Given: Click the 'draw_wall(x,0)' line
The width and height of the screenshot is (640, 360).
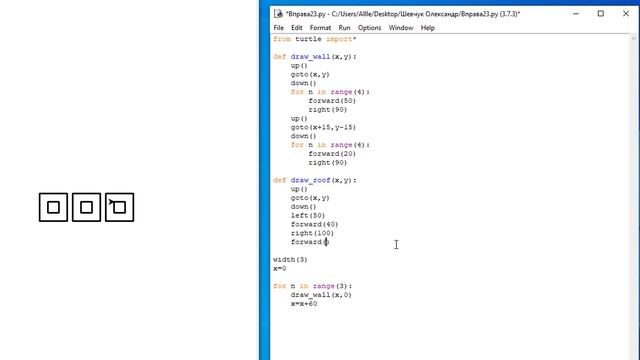Looking at the screenshot, I should click(x=321, y=295).
